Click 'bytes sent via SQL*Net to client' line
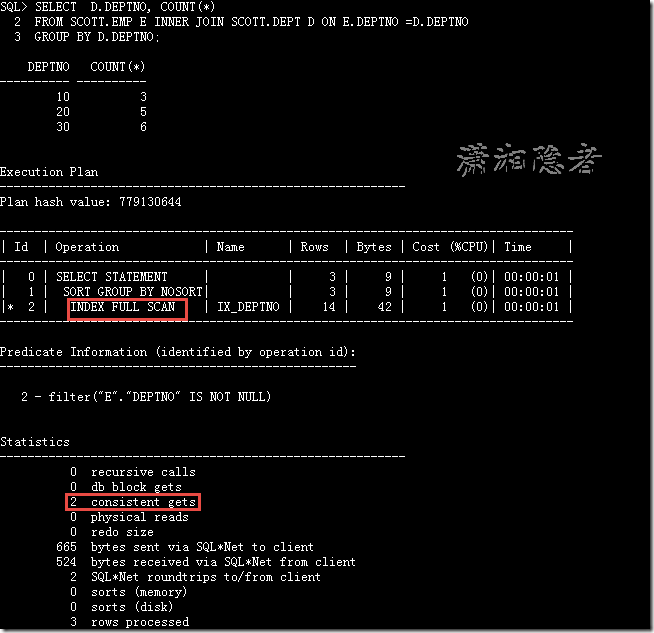The width and height of the screenshot is (654, 633). [185, 547]
